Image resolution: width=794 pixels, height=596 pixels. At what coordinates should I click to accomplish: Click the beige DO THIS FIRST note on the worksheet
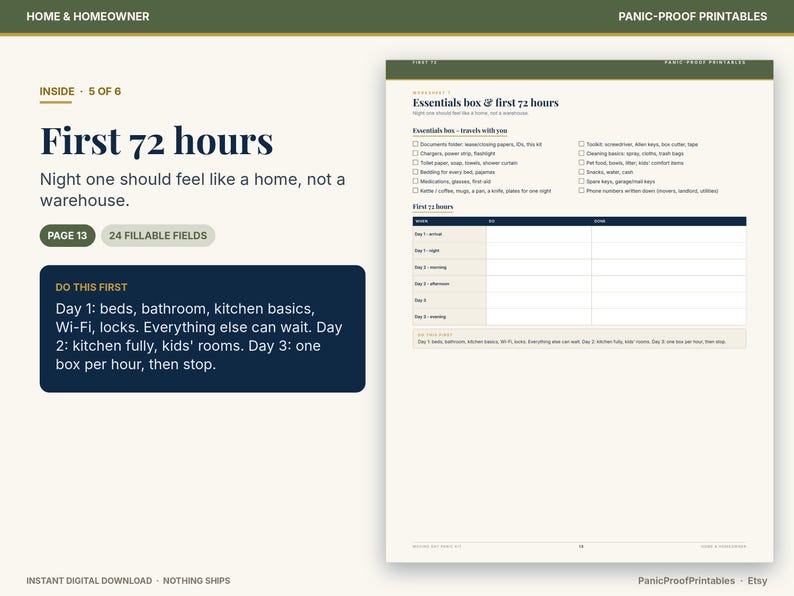pos(579,339)
